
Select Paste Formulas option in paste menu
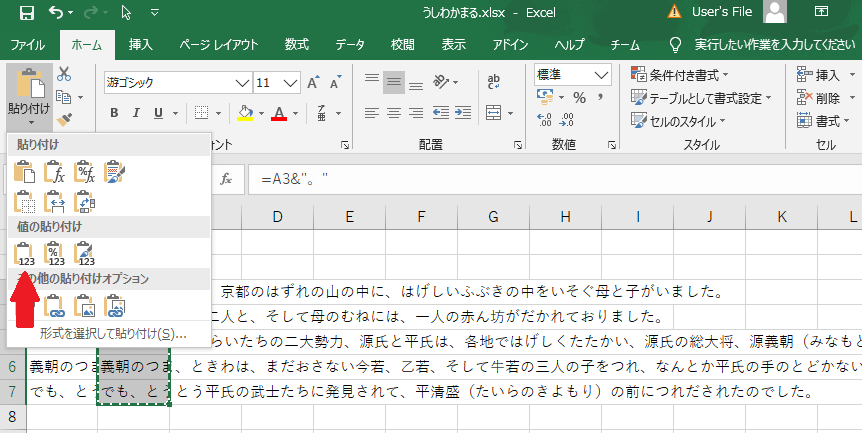click(56, 173)
